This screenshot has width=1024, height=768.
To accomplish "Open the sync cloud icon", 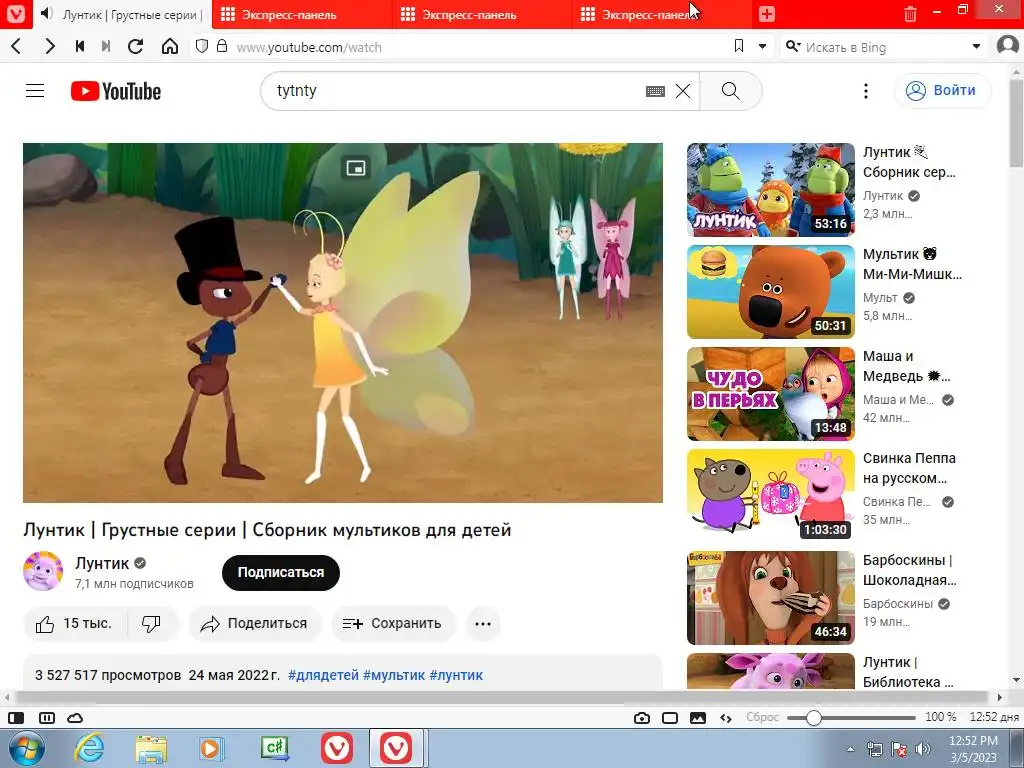I will [75, 718].
